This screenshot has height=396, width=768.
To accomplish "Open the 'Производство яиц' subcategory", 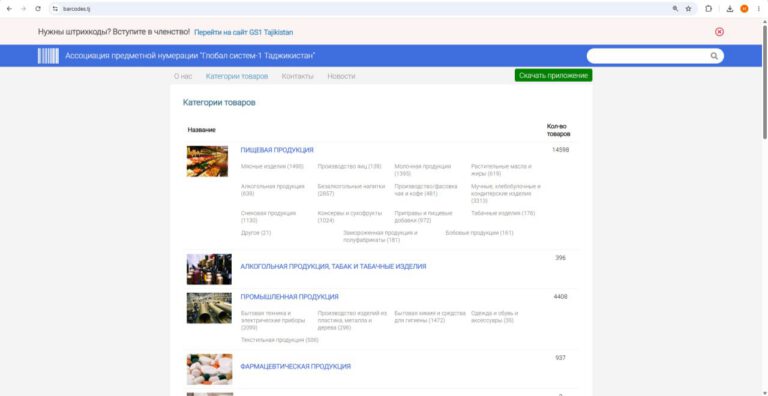I will pyautogui.click(x=349, y=167).
